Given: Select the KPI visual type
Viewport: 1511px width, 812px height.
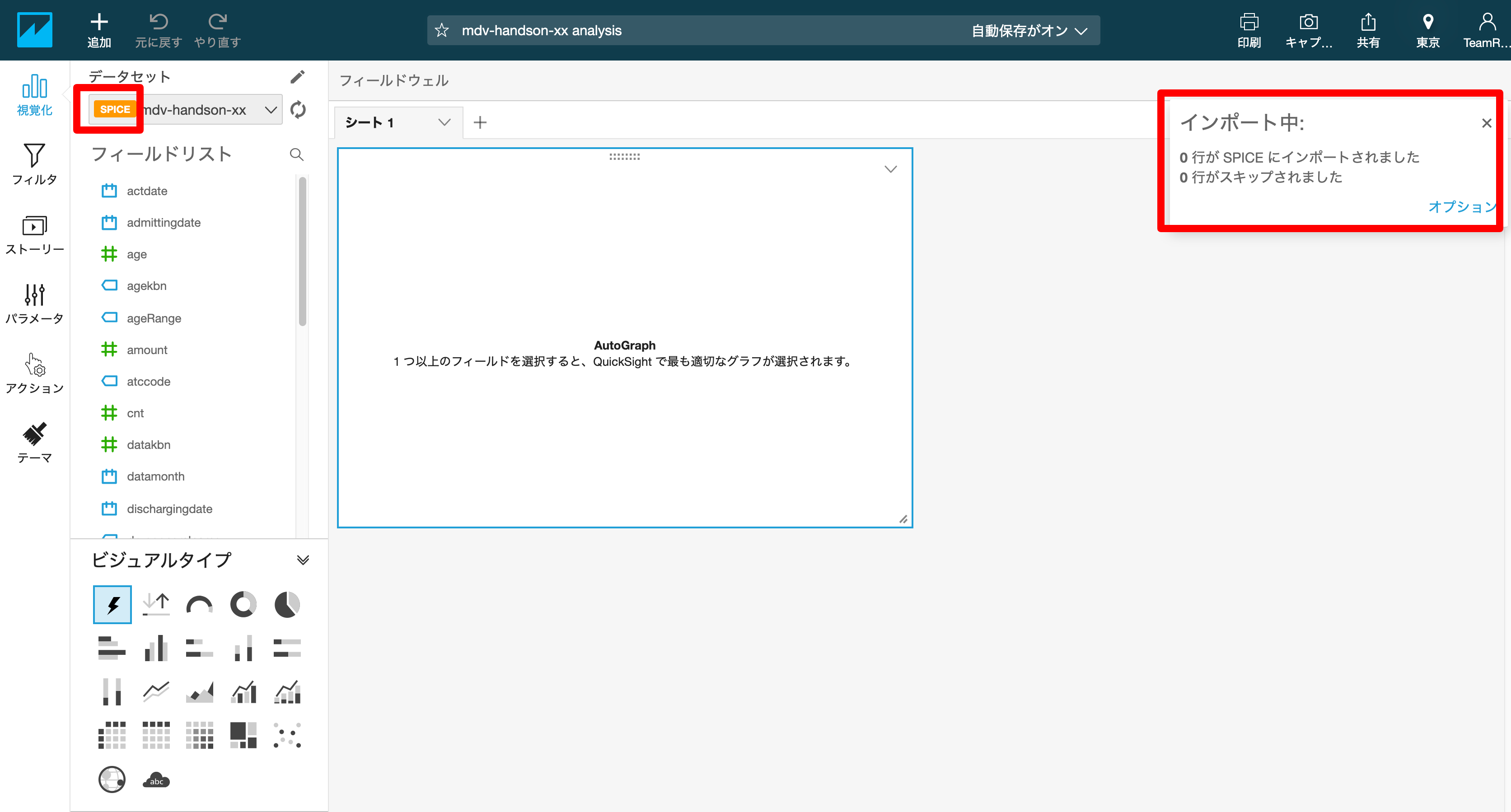Looking at the screenshot, I should [x=156, y=604].
